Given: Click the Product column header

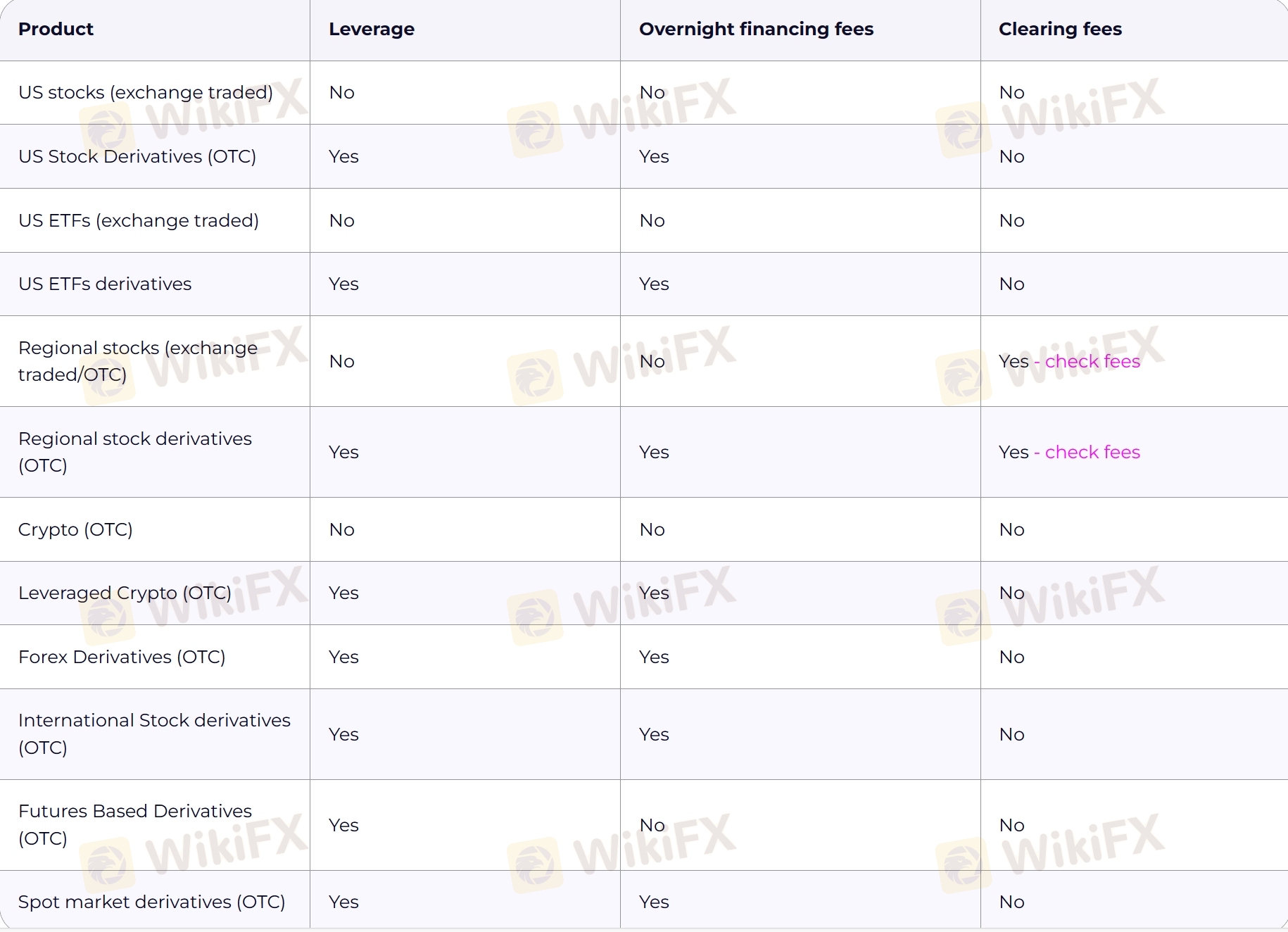Looking at the screenshot, I should click(56, 29).
